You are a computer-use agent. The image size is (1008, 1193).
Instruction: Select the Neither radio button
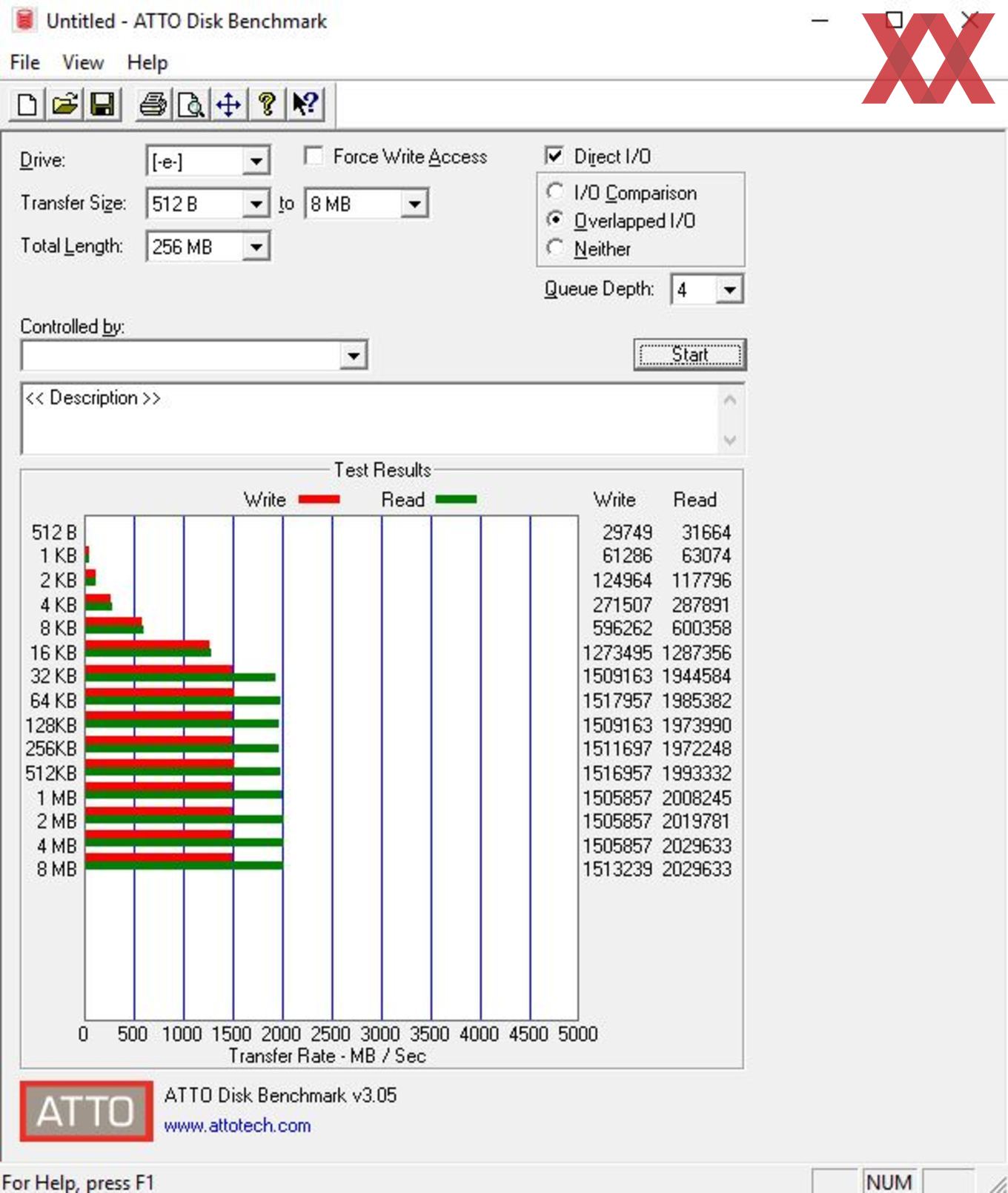point(554,248)
